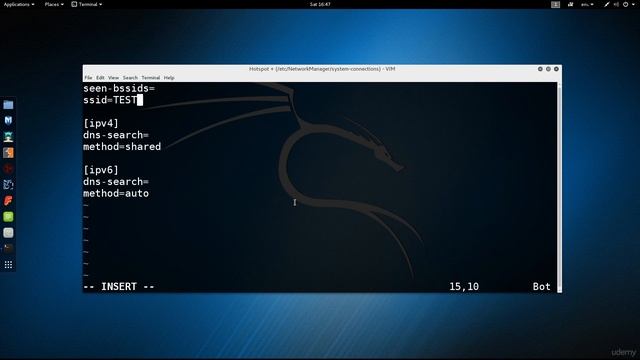Image resolution: width=640 pixels, height=360 pixels.
Task: Open the keyboard language en dropdown
Action: pyautogui.click(x=587, y=4)
